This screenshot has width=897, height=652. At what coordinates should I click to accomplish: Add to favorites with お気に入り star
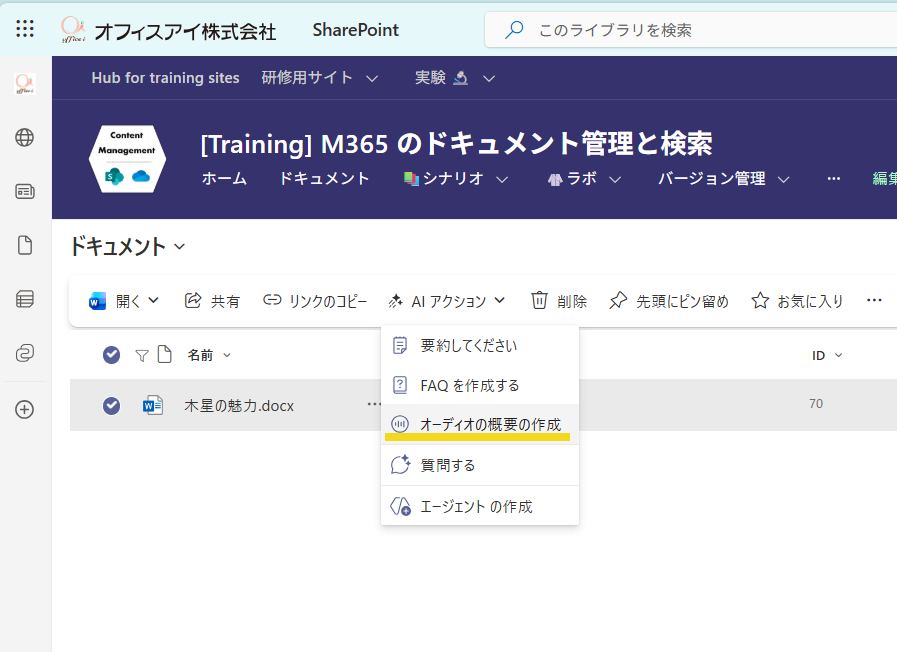(797, 301)
